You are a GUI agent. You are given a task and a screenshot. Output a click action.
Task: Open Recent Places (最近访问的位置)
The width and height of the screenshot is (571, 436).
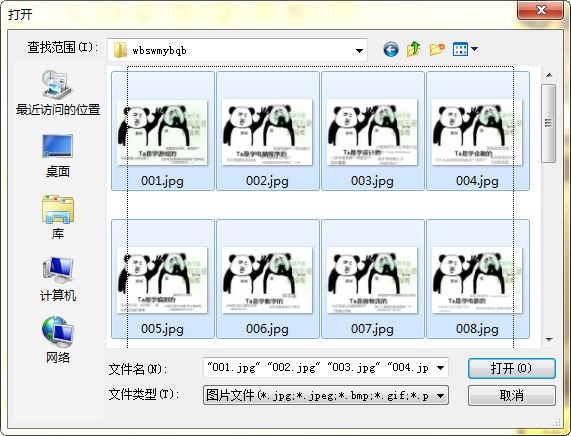(x=58, y=93)
